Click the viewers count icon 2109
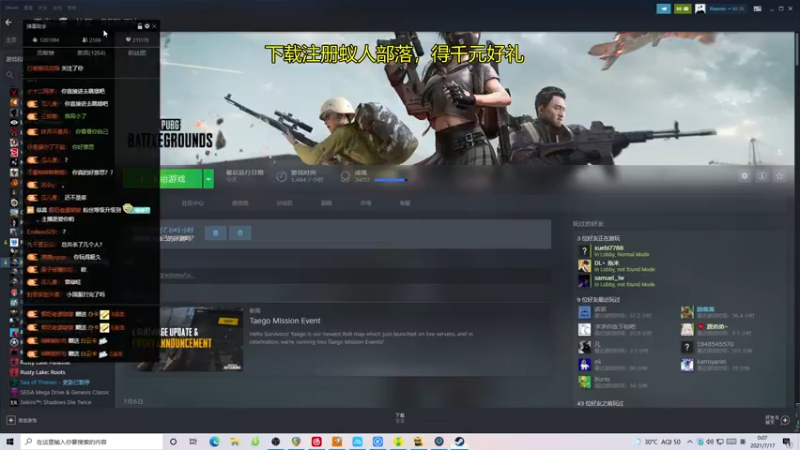Image resolution: width=800 pixels, height=450 pixels. point(91,40)
